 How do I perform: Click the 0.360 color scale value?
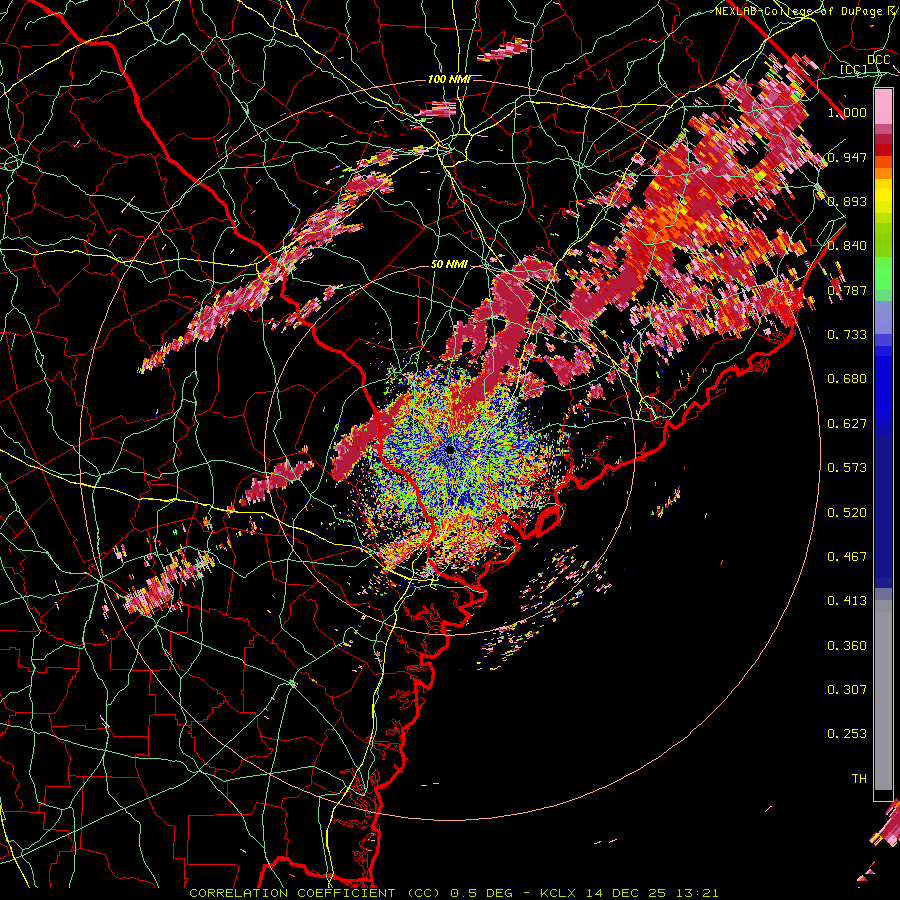point(847,646)
